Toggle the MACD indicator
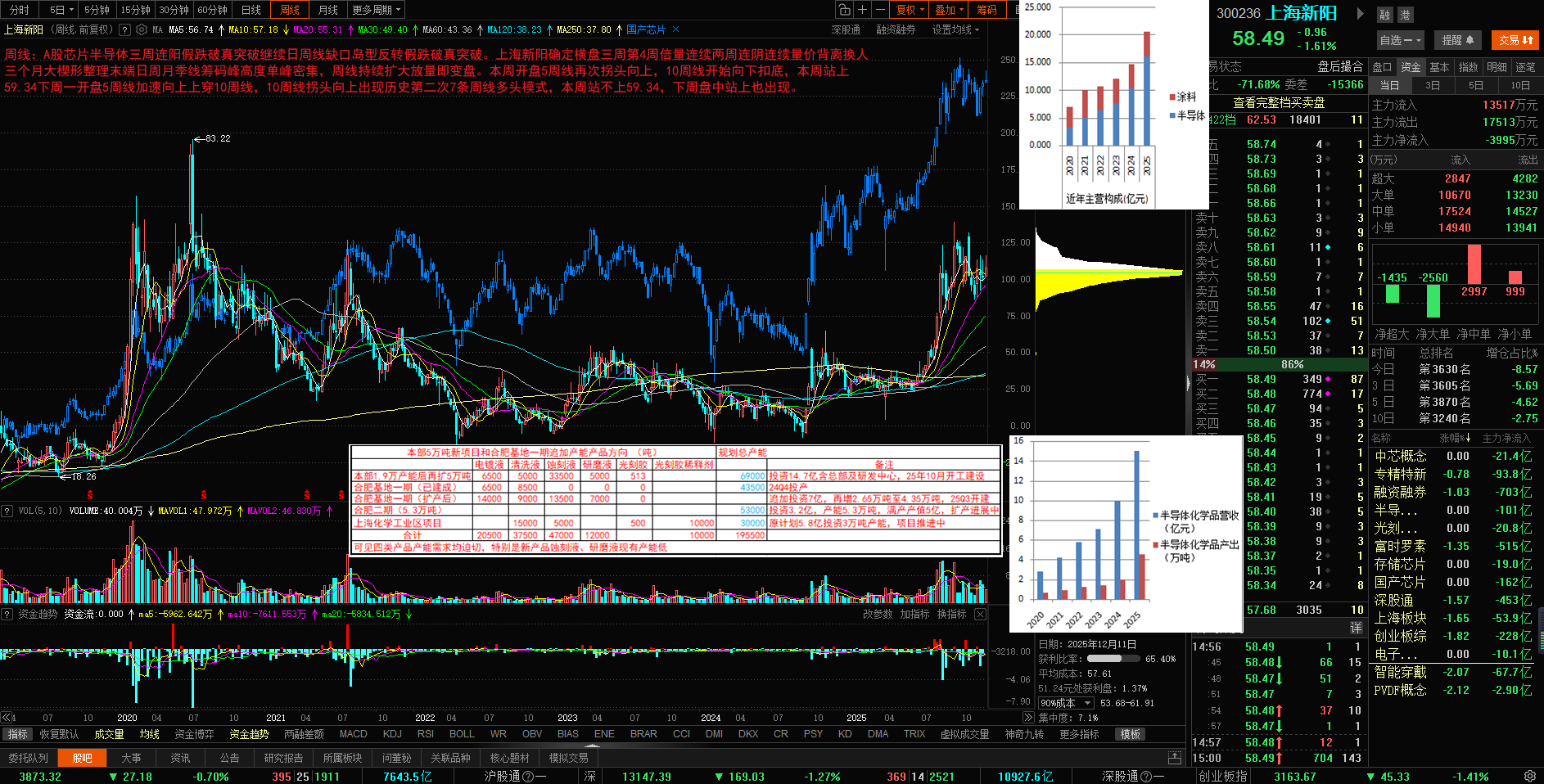The width and height of the screenshot is (1544, 784). (x=353, y=734)
